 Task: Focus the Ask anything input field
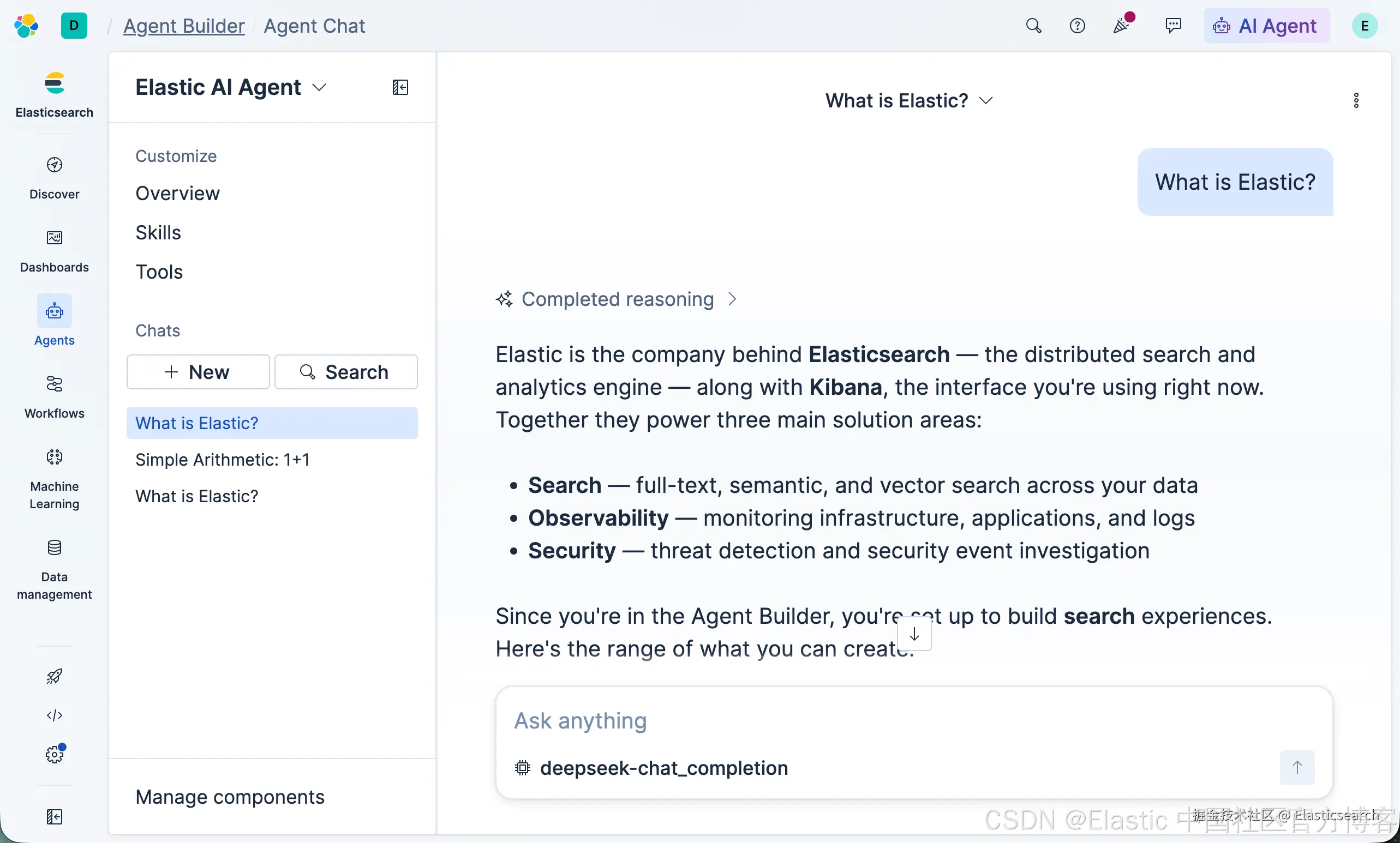pos(914,720)
